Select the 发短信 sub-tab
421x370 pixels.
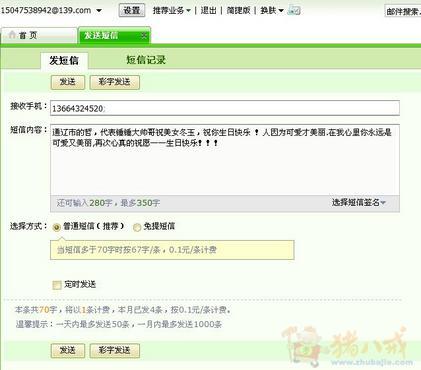(x=64, y=60)
